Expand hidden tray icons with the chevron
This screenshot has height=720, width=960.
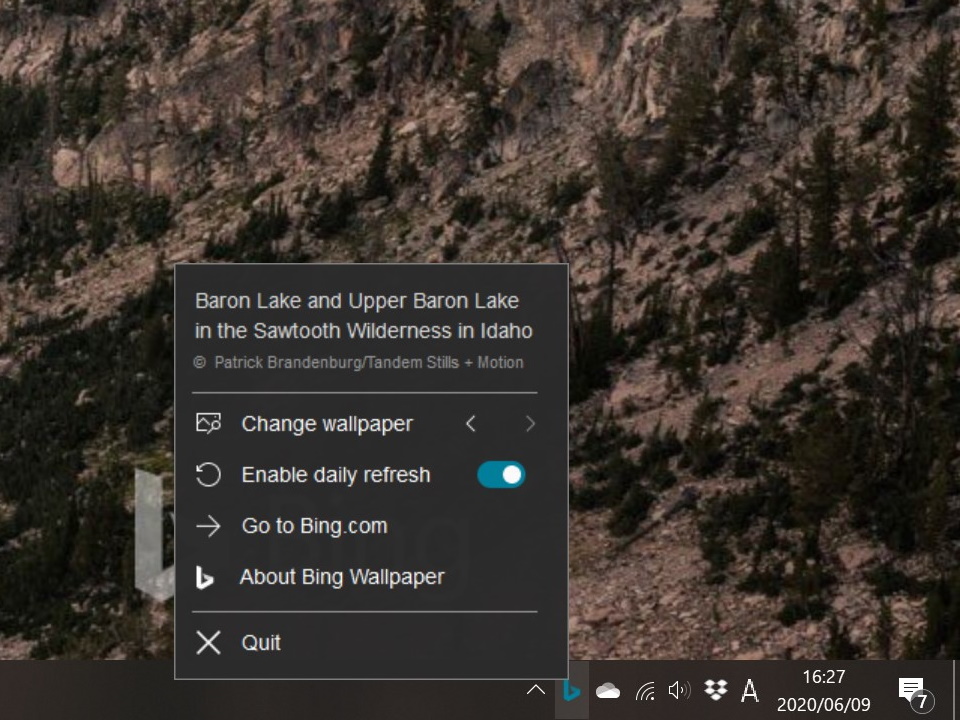tap(536, 690)
